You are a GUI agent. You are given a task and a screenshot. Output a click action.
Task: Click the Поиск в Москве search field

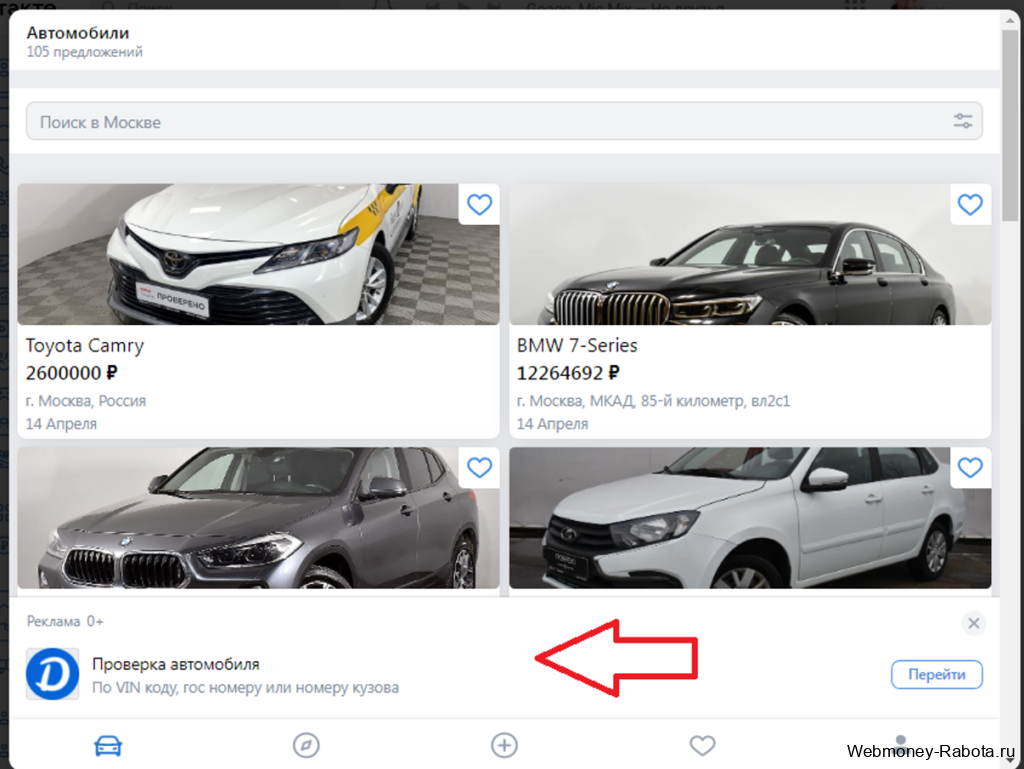[504, 121]
